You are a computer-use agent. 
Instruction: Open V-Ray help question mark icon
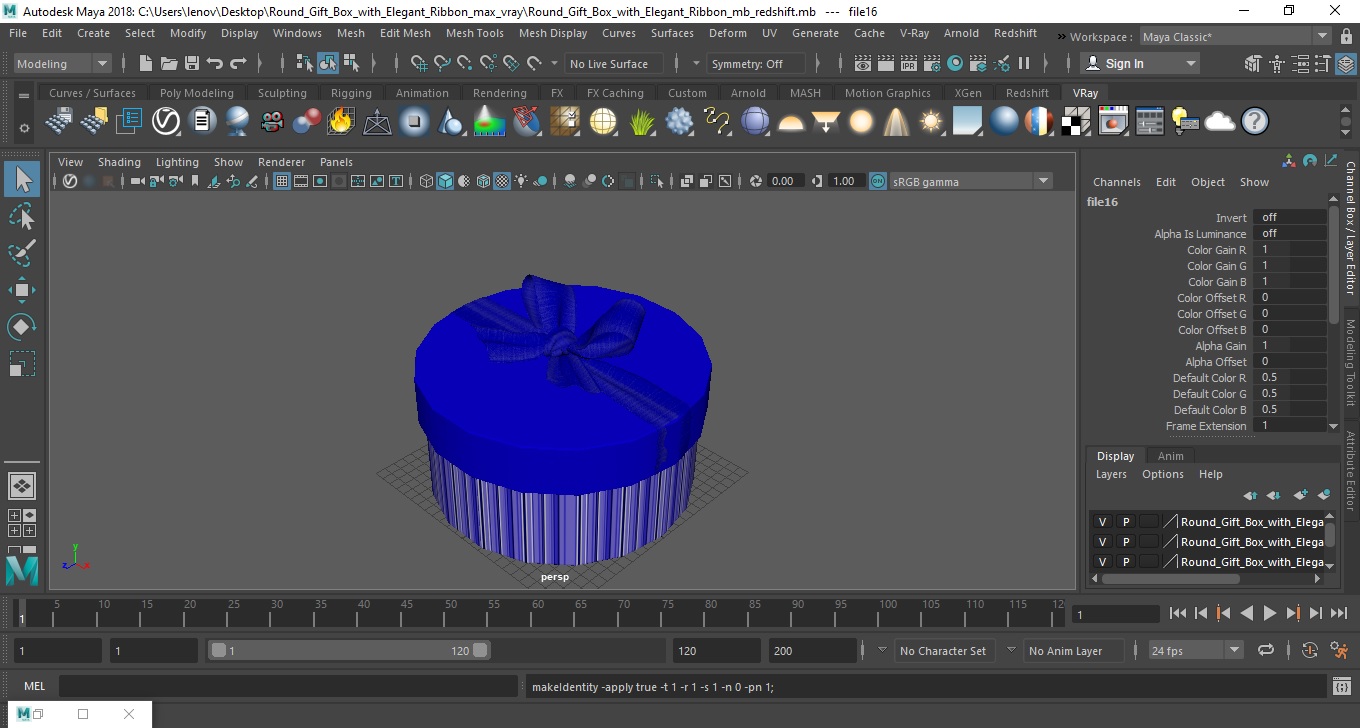click(1255, 122)
